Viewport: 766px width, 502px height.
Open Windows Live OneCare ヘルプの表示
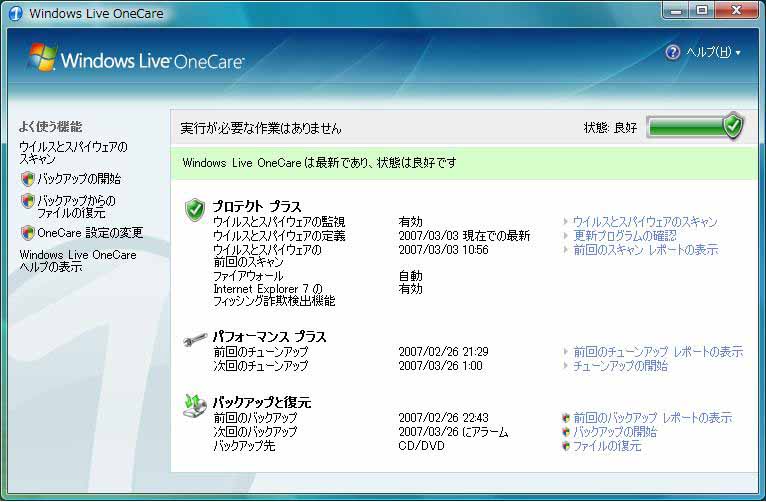(x=78, y=261)
